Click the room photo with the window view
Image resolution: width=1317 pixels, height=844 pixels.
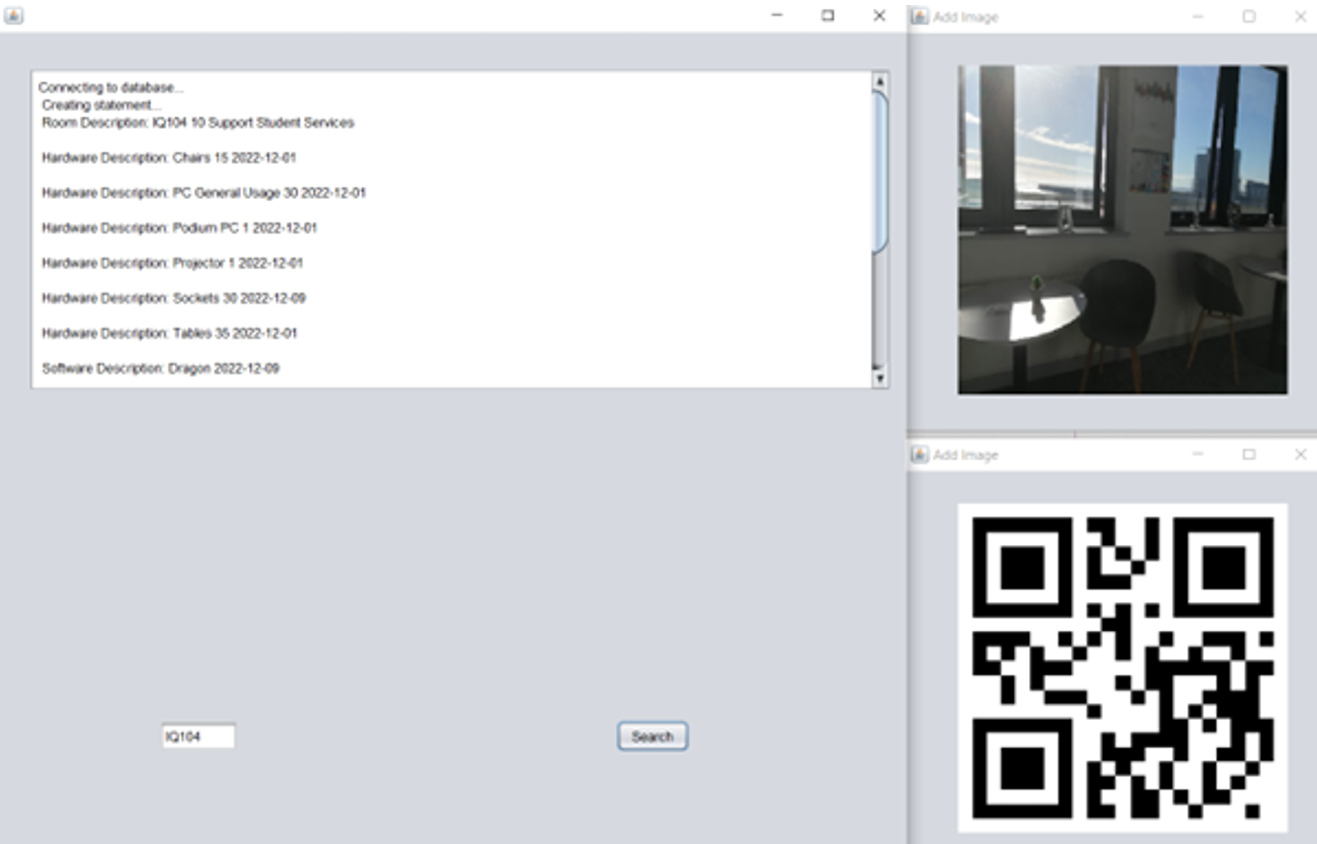click(1122, 230)
